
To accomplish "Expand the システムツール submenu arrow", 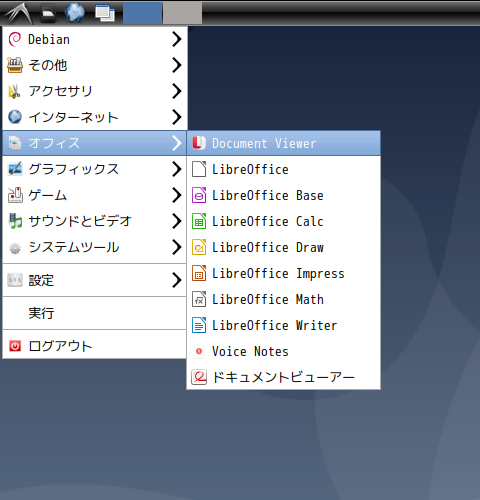I will tap(177, 247).
